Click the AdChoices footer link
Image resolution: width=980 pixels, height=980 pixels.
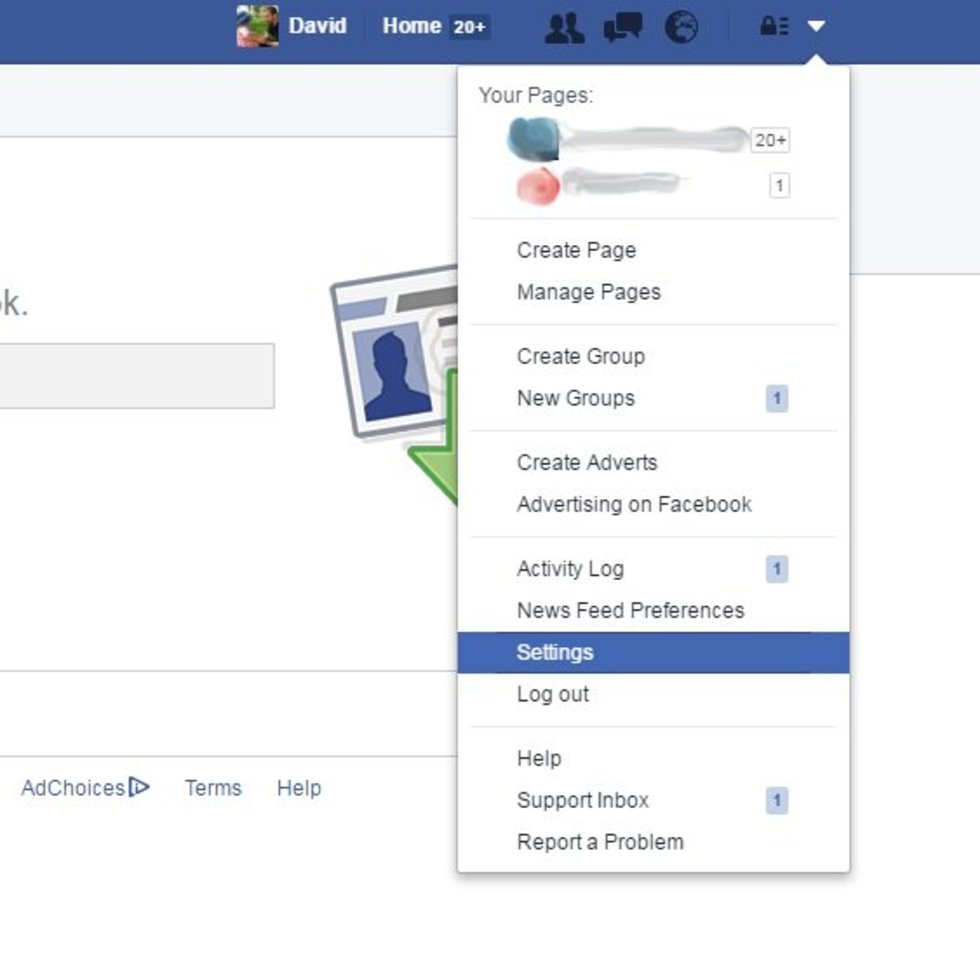pos(73,788)
